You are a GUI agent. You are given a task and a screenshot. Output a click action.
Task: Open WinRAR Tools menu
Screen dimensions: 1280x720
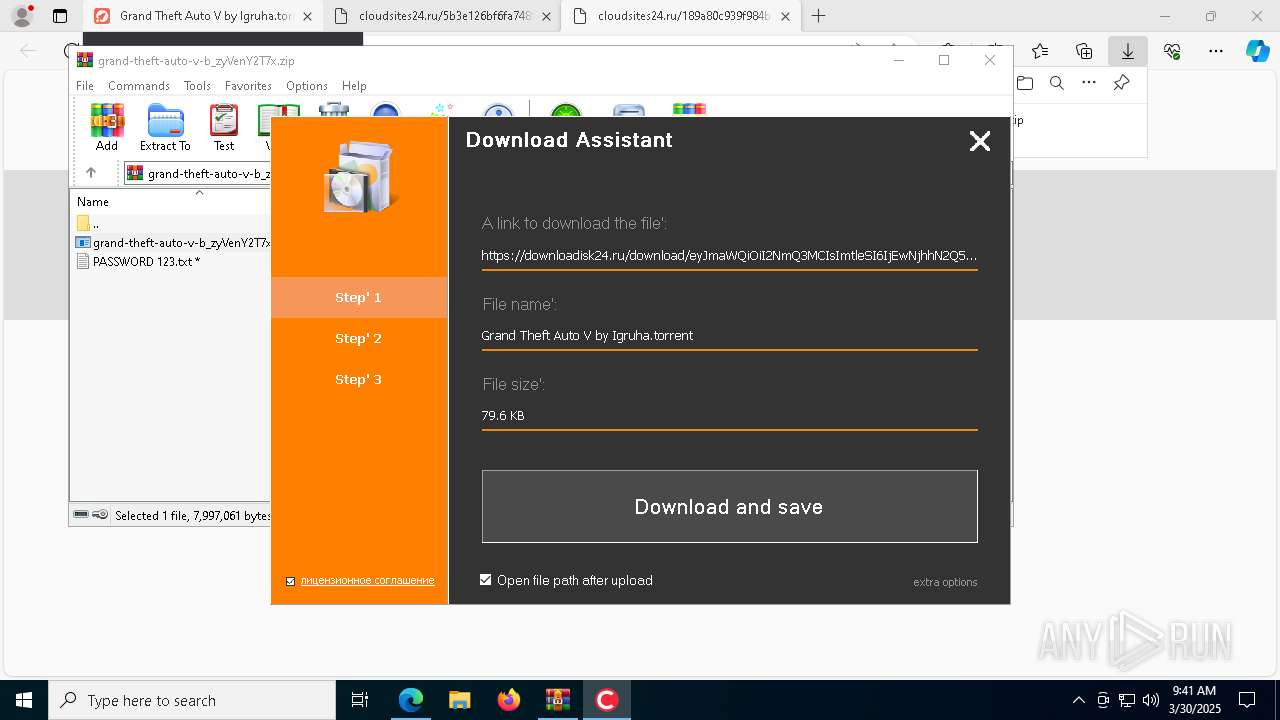point(197,86)
